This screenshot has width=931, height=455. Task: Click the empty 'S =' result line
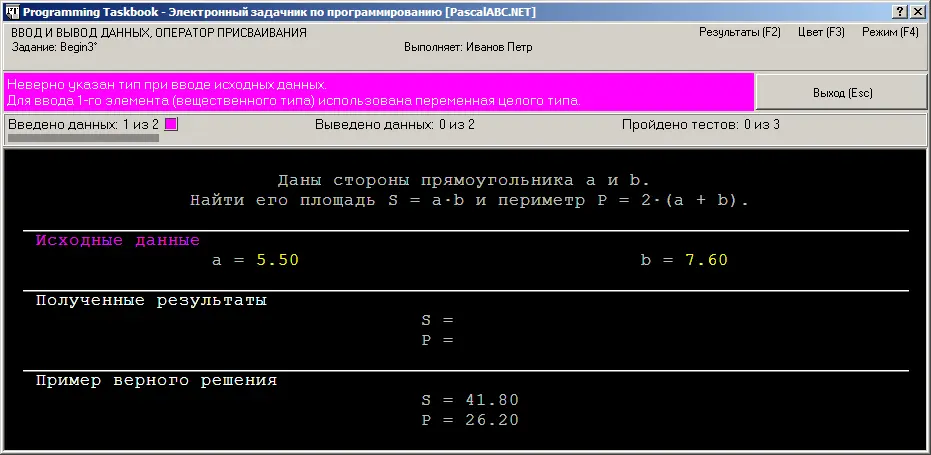(x=438, y=320)
